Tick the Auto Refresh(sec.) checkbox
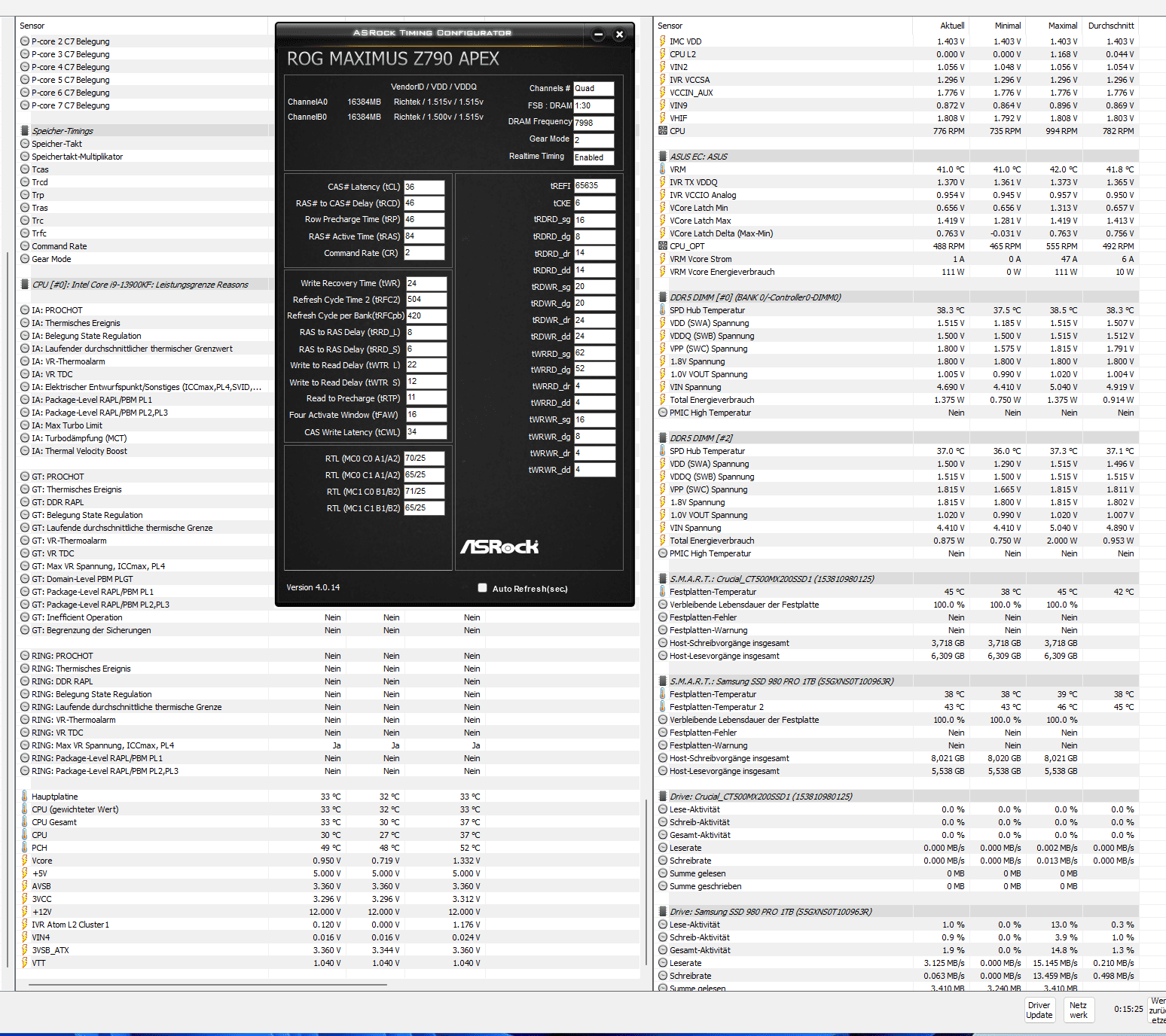 click(482, 588)
